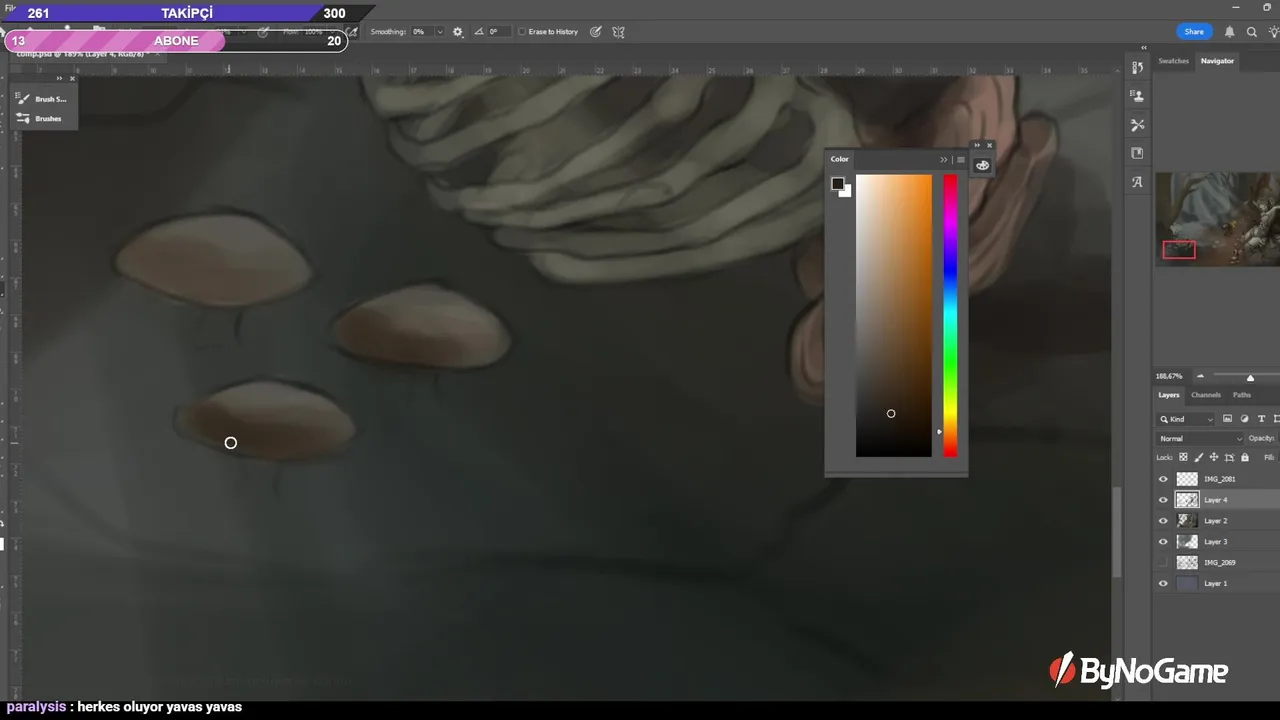Open the History panel icon in the dock
The width and height of the screenshot is (1280, 720).
point(1137,68)
